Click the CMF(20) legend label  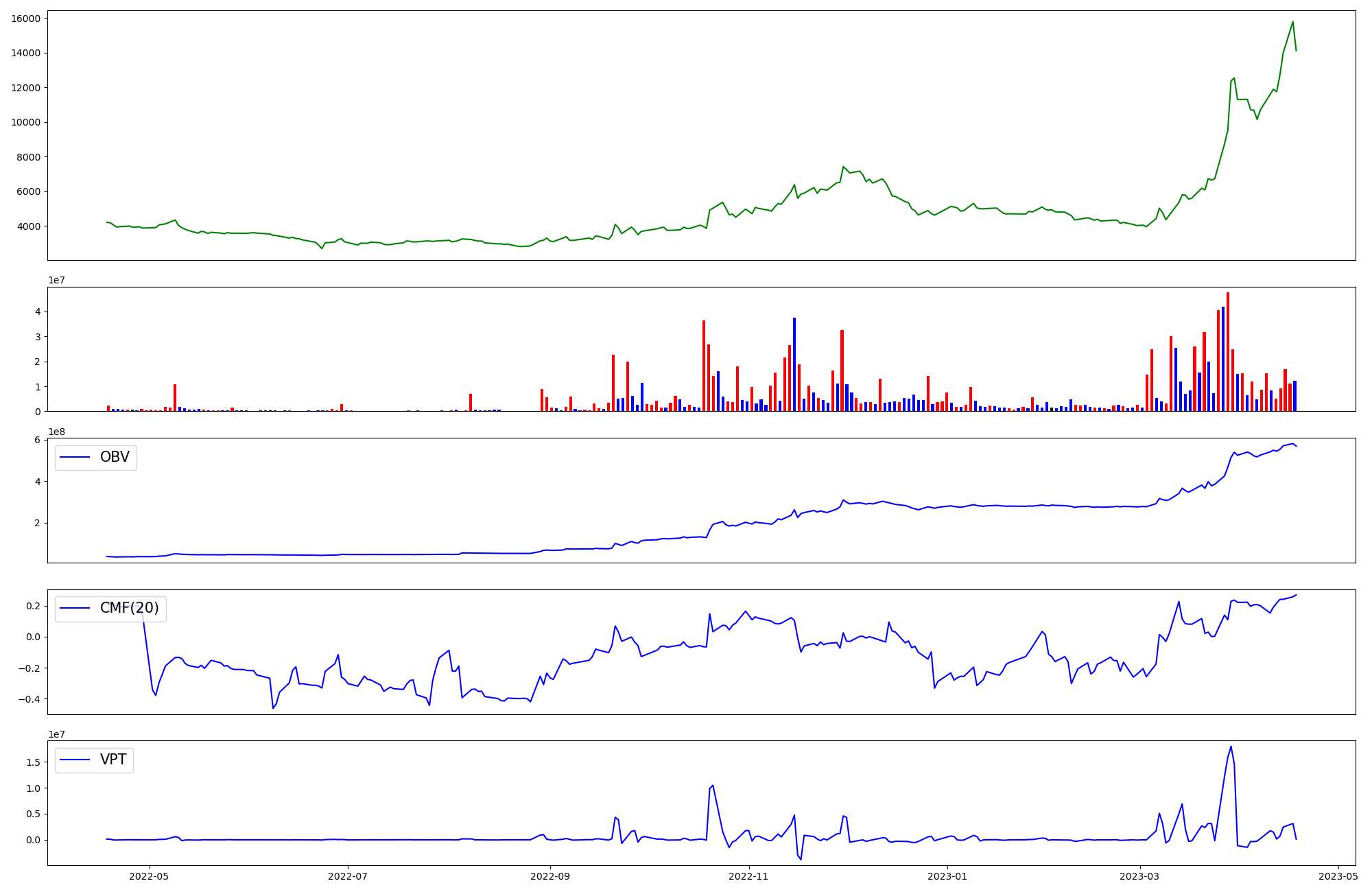(x=129, y=608)
